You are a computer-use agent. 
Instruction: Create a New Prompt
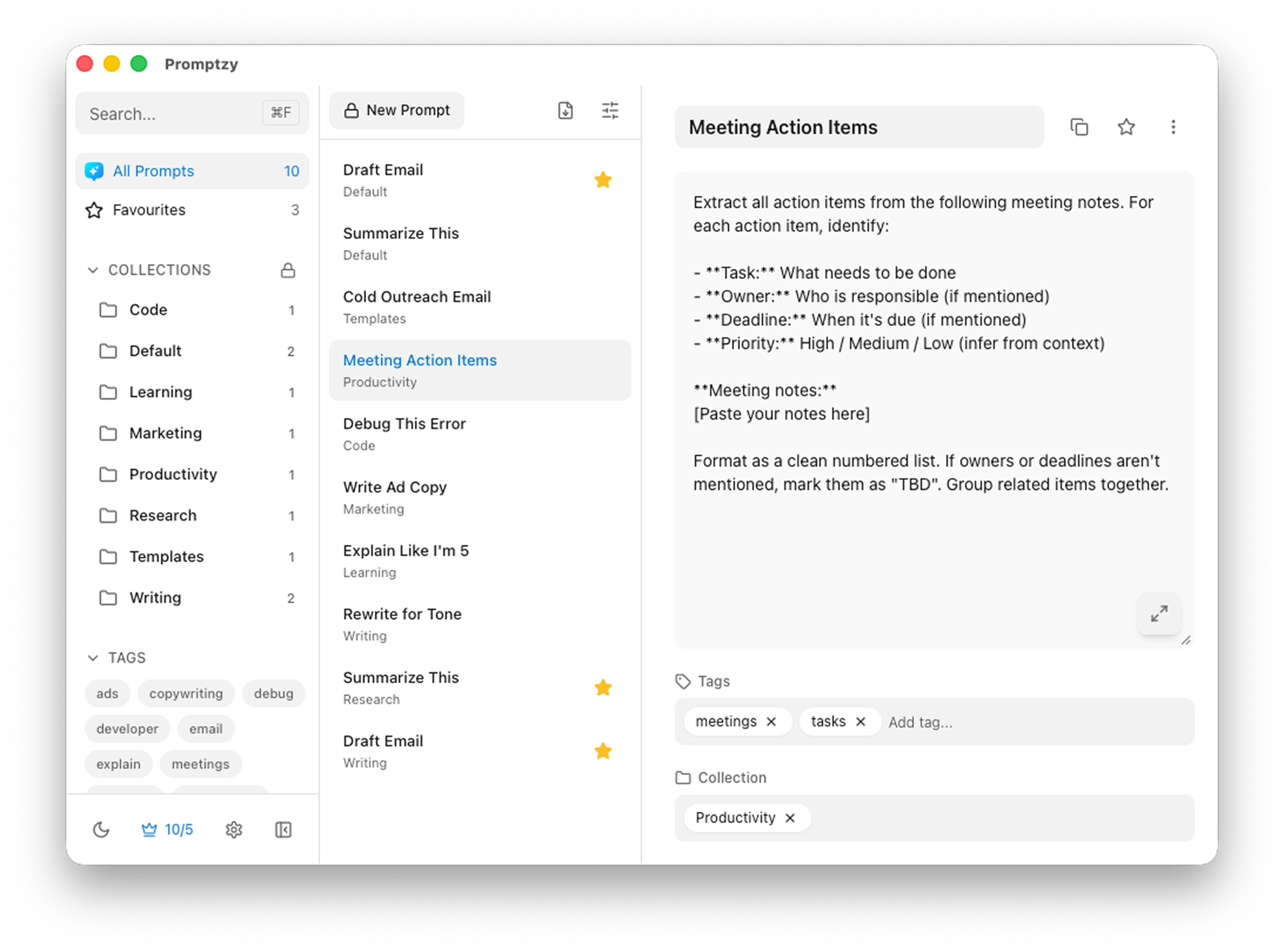[397, 110]
